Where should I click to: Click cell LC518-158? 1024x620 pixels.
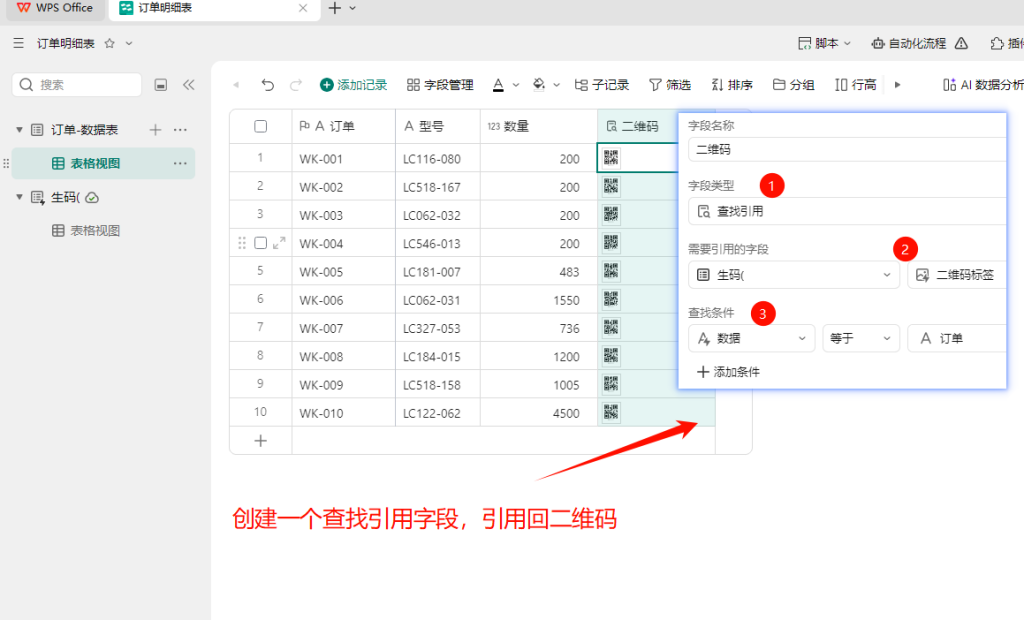438,385
